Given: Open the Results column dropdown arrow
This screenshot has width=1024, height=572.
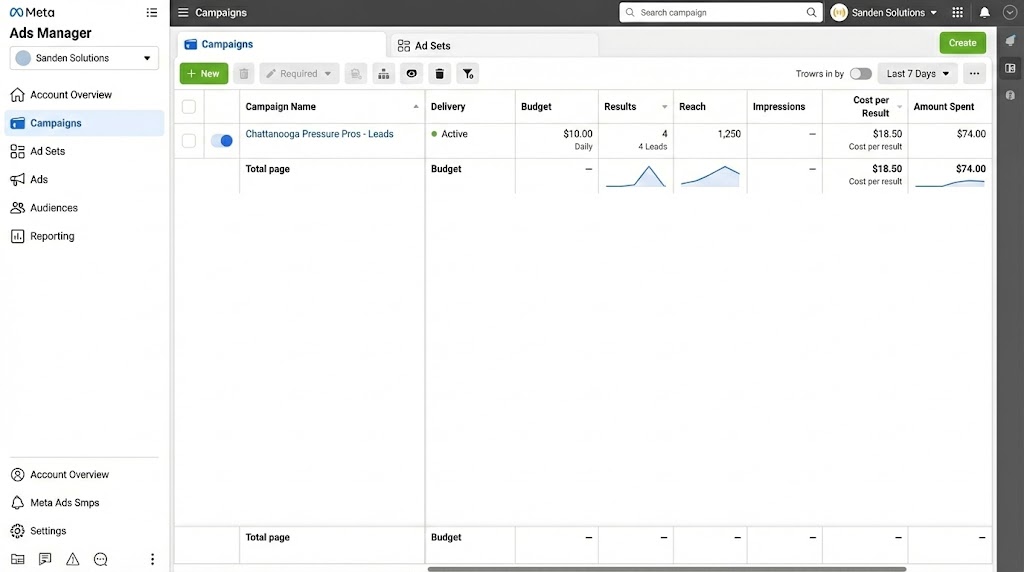Looking at the screenshot, I should coord(664,106).
